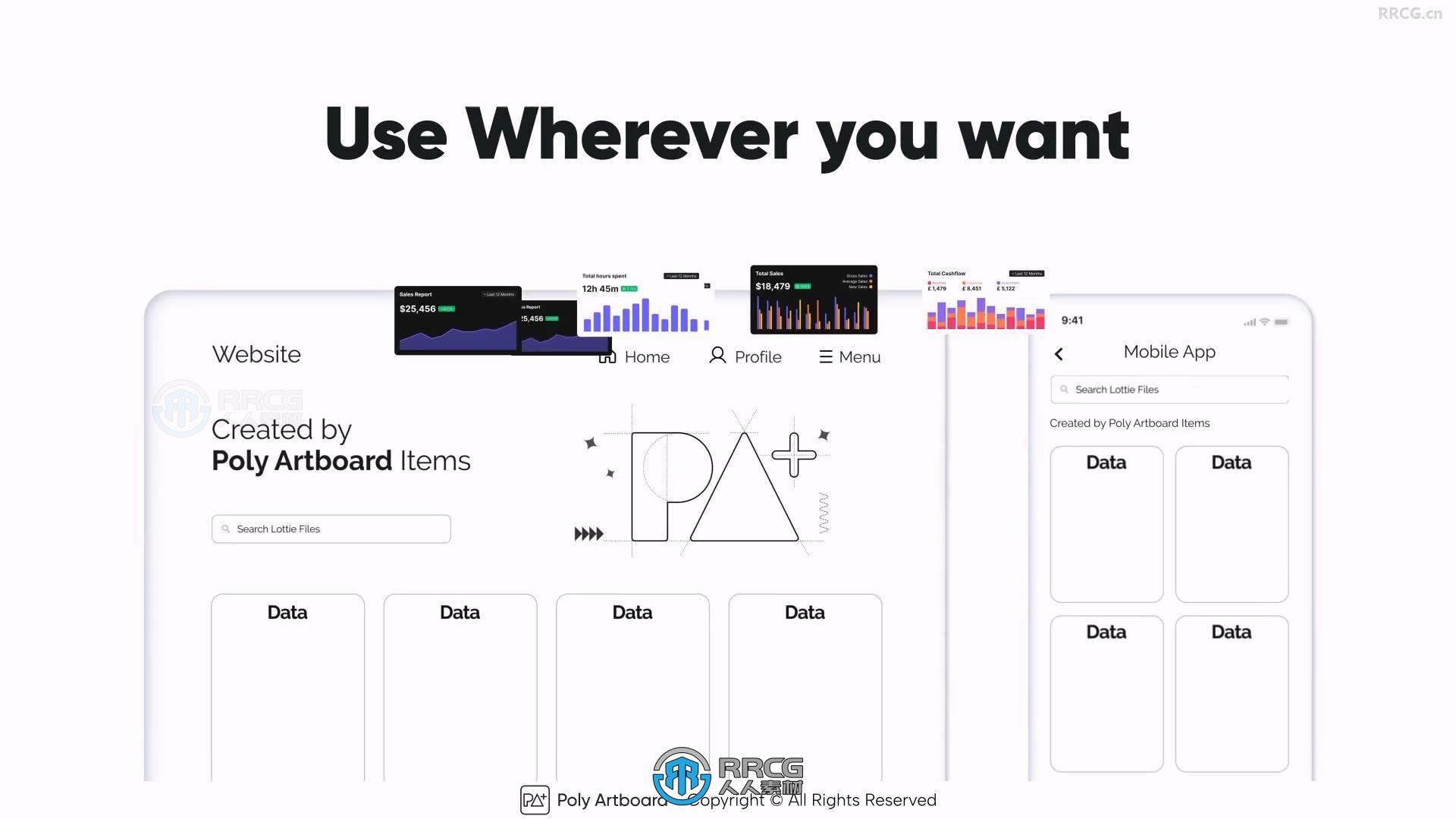Click the Menu navigation item

coord(848,357)
